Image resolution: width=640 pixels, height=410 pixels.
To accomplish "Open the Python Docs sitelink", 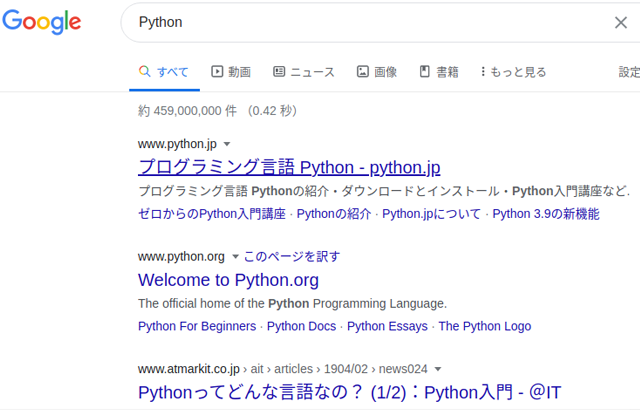I will [x=301, y=326].
